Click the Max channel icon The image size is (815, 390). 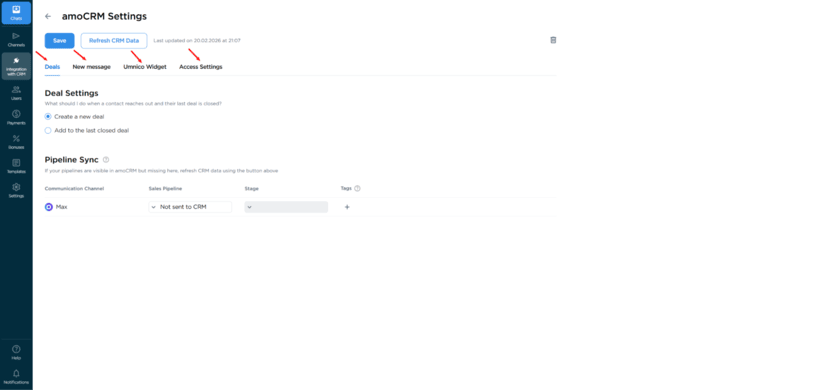click(49, 207)
